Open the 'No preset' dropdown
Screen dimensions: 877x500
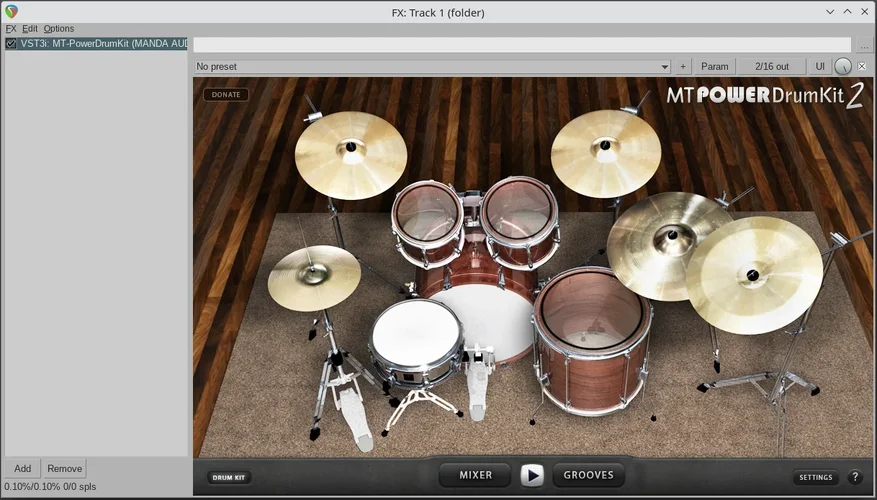(x=432, y=66)
